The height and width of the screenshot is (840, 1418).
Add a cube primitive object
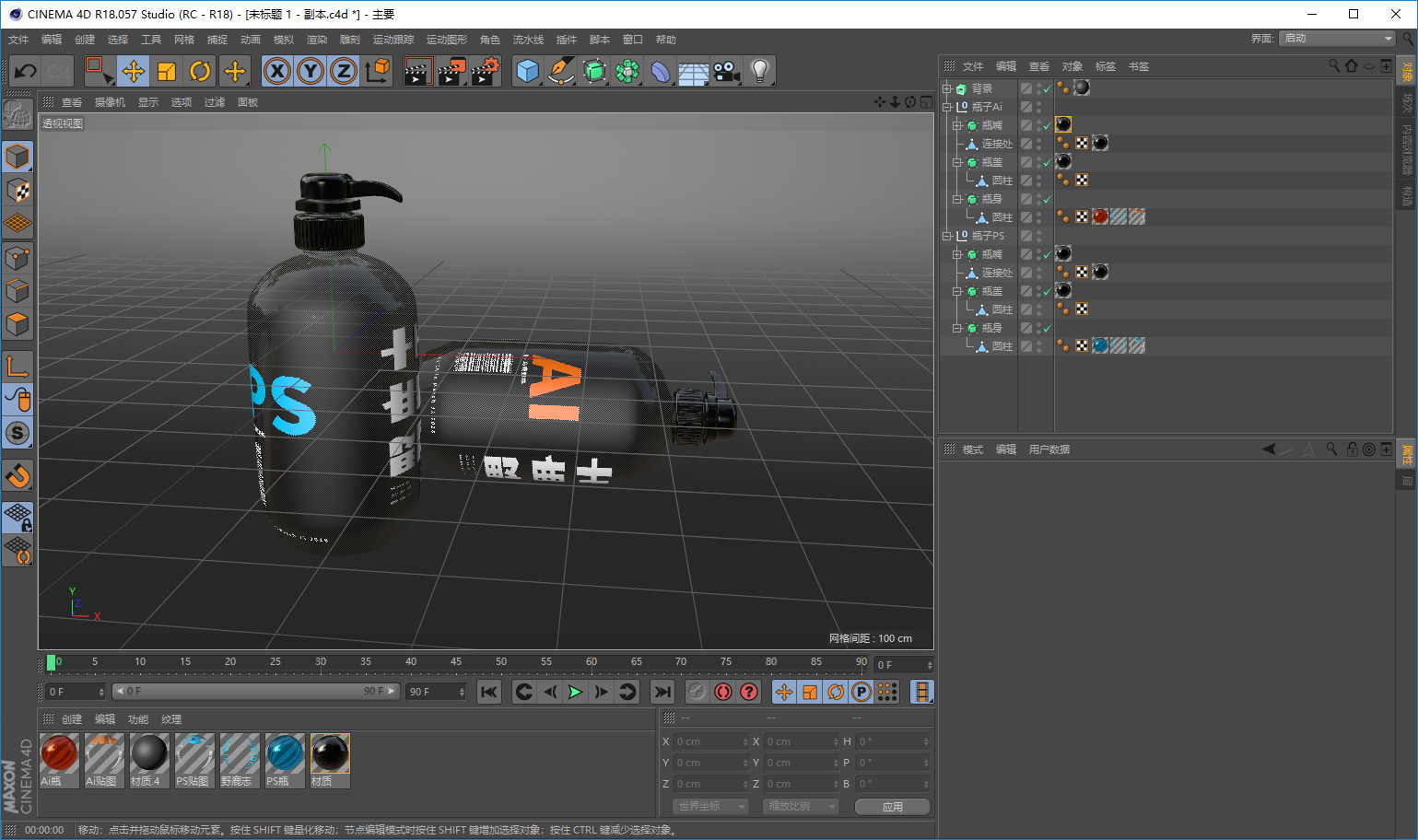click(x=527, y=71)
